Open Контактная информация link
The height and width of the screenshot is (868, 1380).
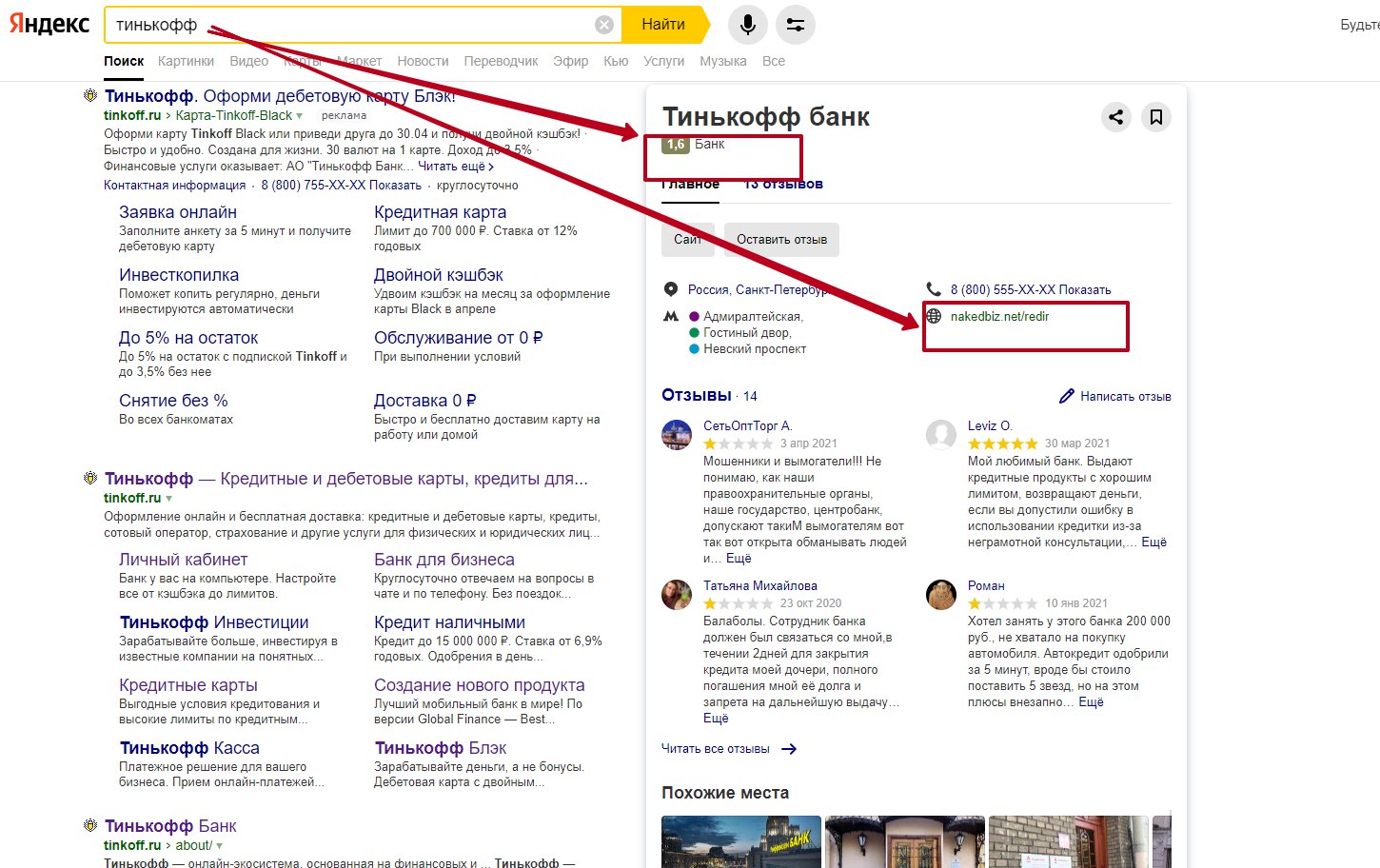(174, 186)
